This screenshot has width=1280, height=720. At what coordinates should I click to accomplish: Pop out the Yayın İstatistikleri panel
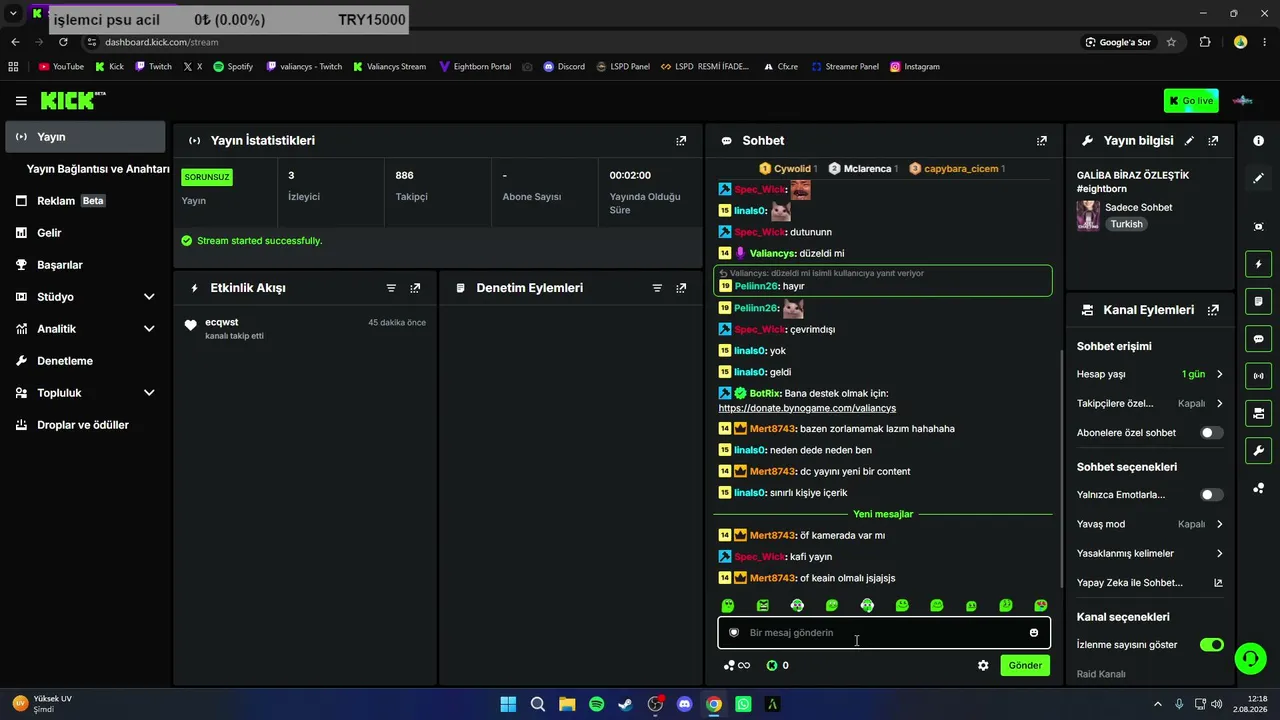coord(681,141)
